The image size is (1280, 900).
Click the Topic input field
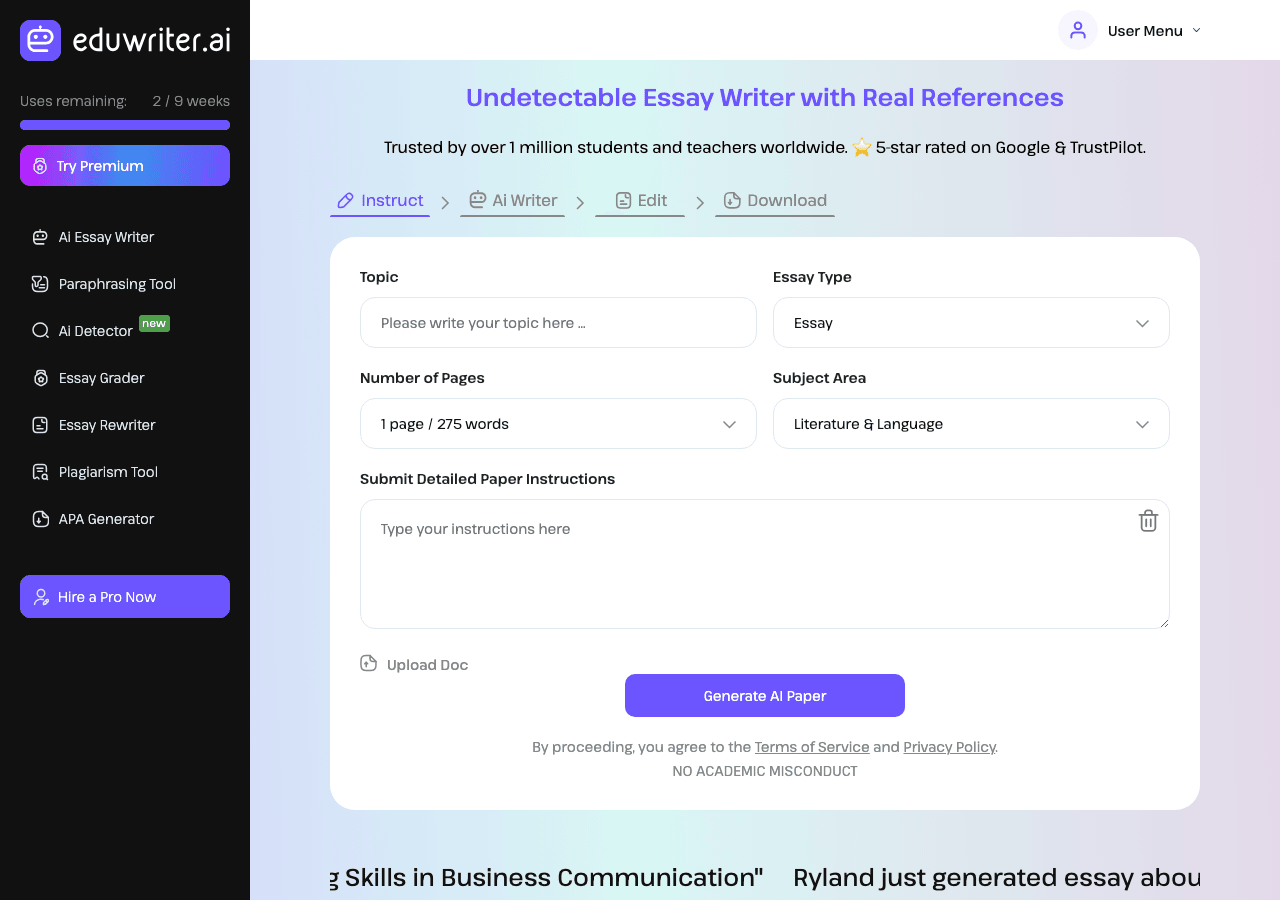pos(558,323)
